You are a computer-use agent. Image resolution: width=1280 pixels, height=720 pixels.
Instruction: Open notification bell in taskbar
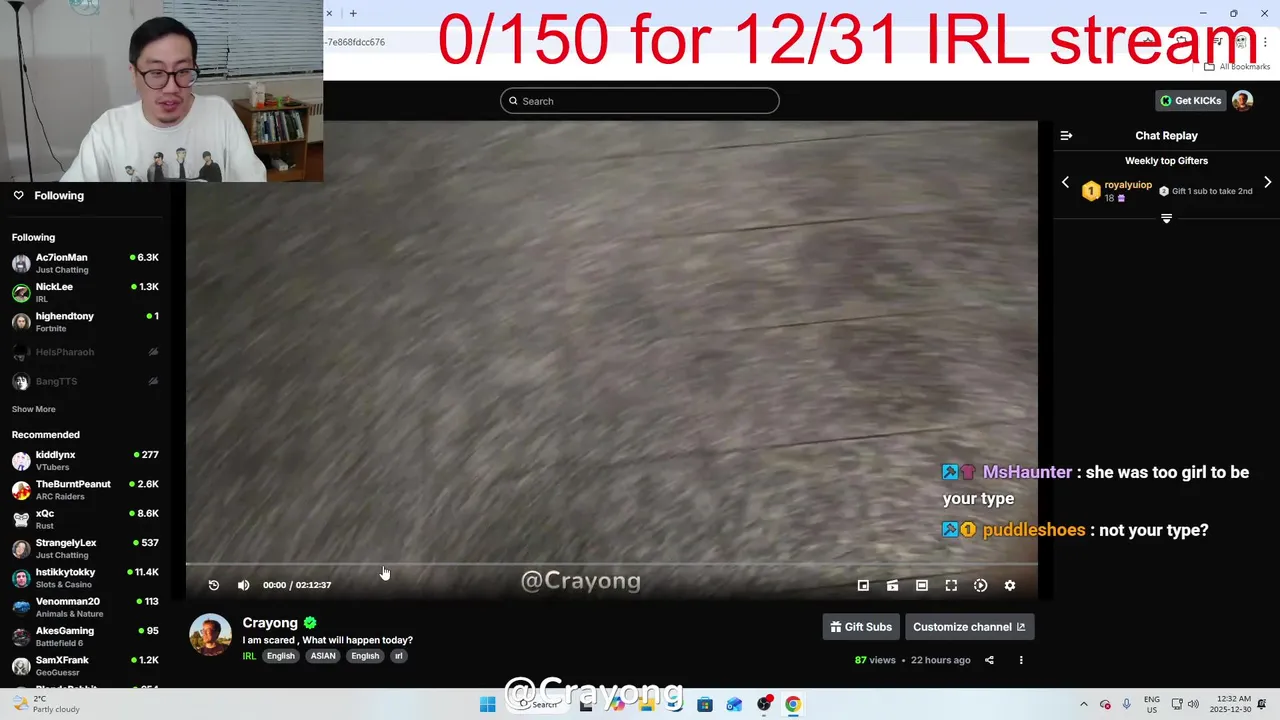pyautogui.click(x=1263, y=704)
